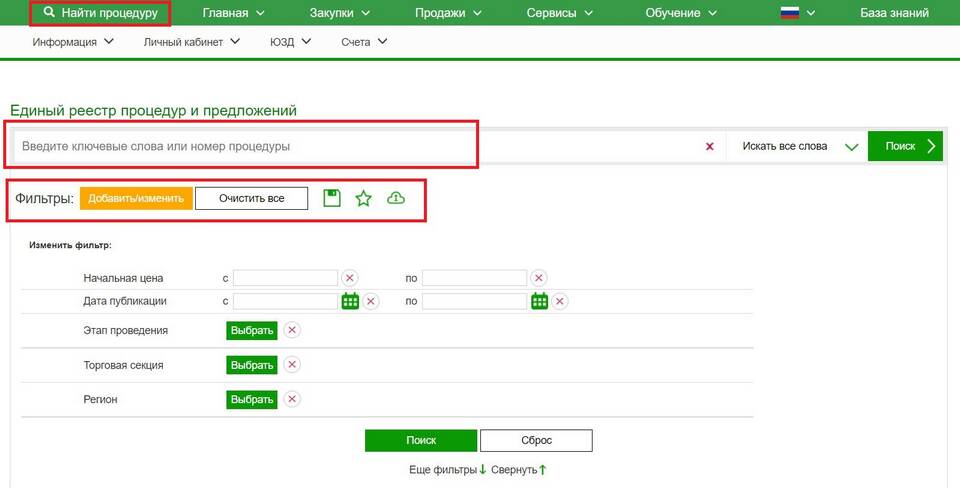Open calendar for publication date end
Viewport: 960px width, 488px height.
click(x=540, y=301)
